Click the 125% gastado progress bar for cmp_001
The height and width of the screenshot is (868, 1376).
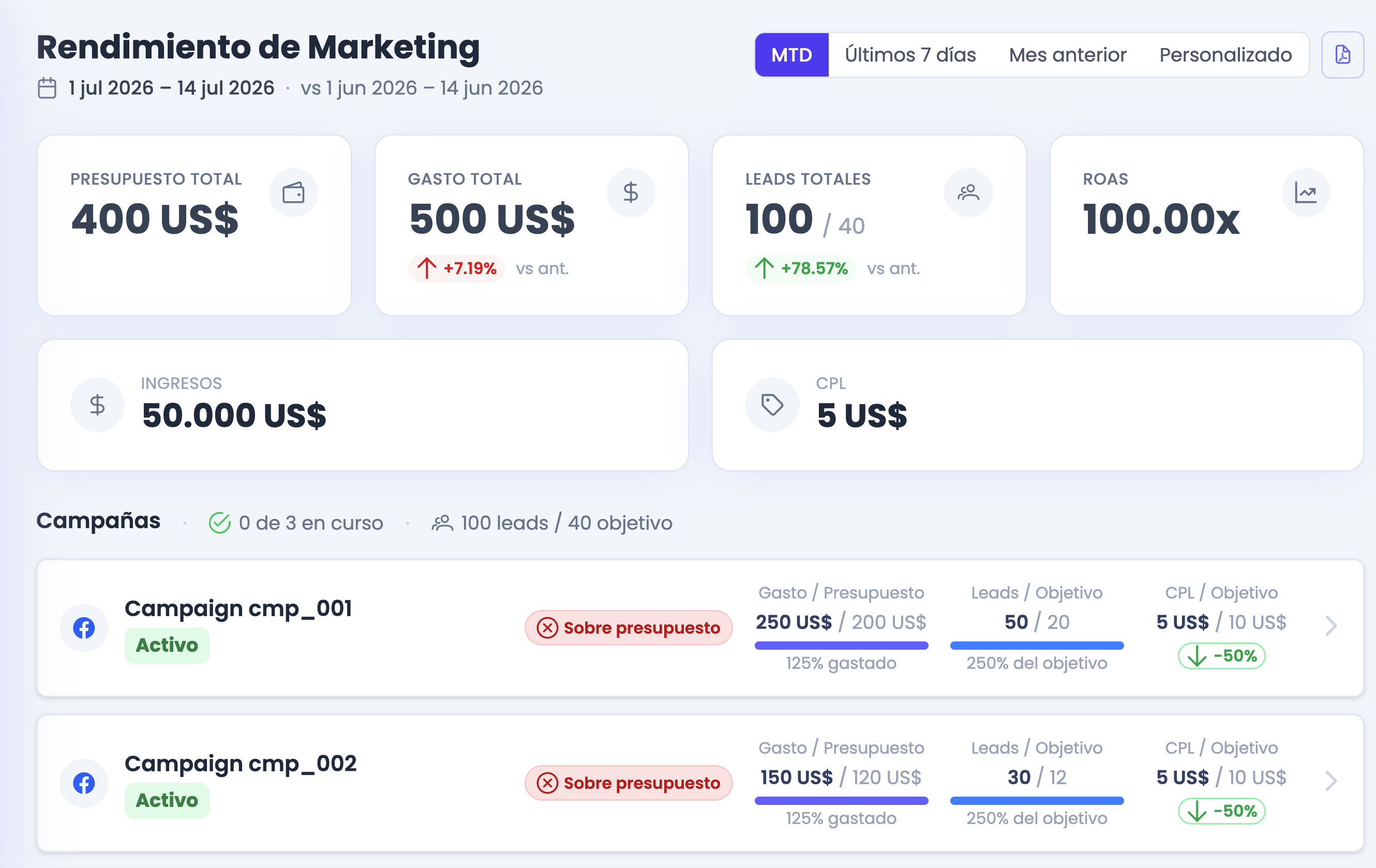841,646
